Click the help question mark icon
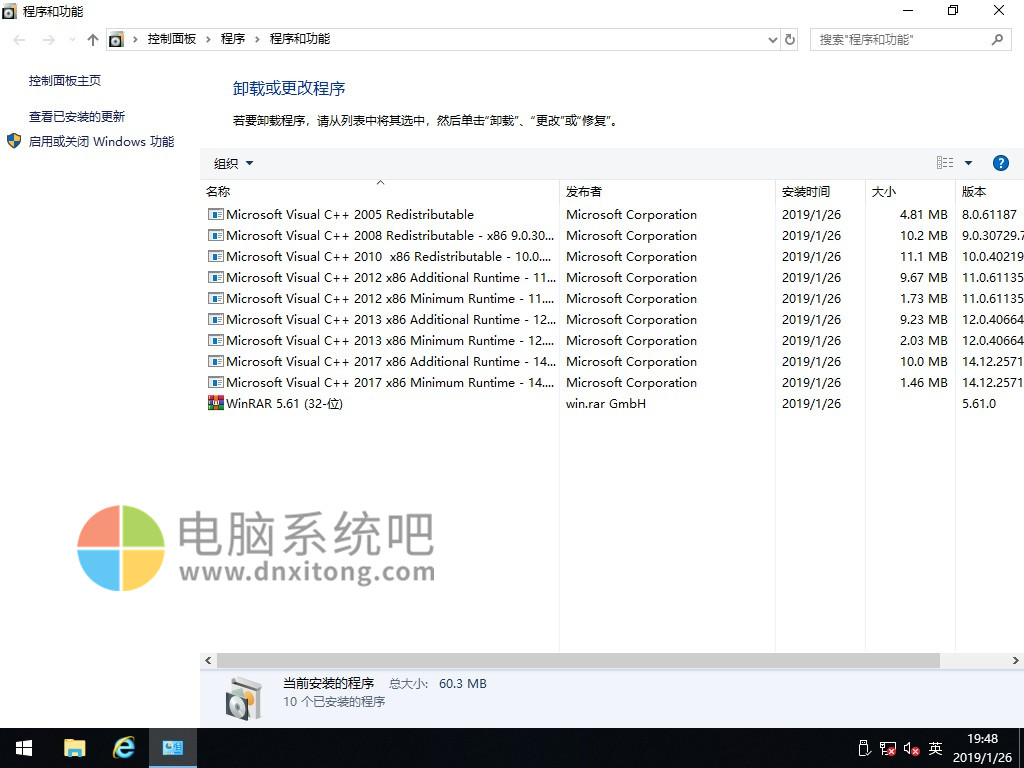The image size is (1024, 768). click(1000, 163)
